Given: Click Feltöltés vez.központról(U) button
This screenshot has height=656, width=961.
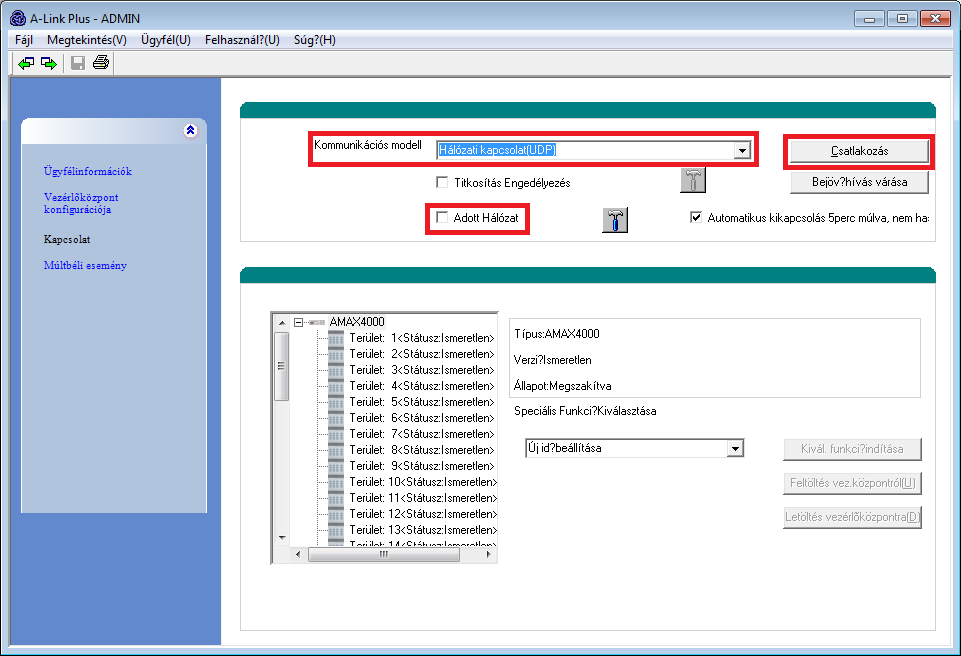Looking at the screenshot, I should point(852,483).
